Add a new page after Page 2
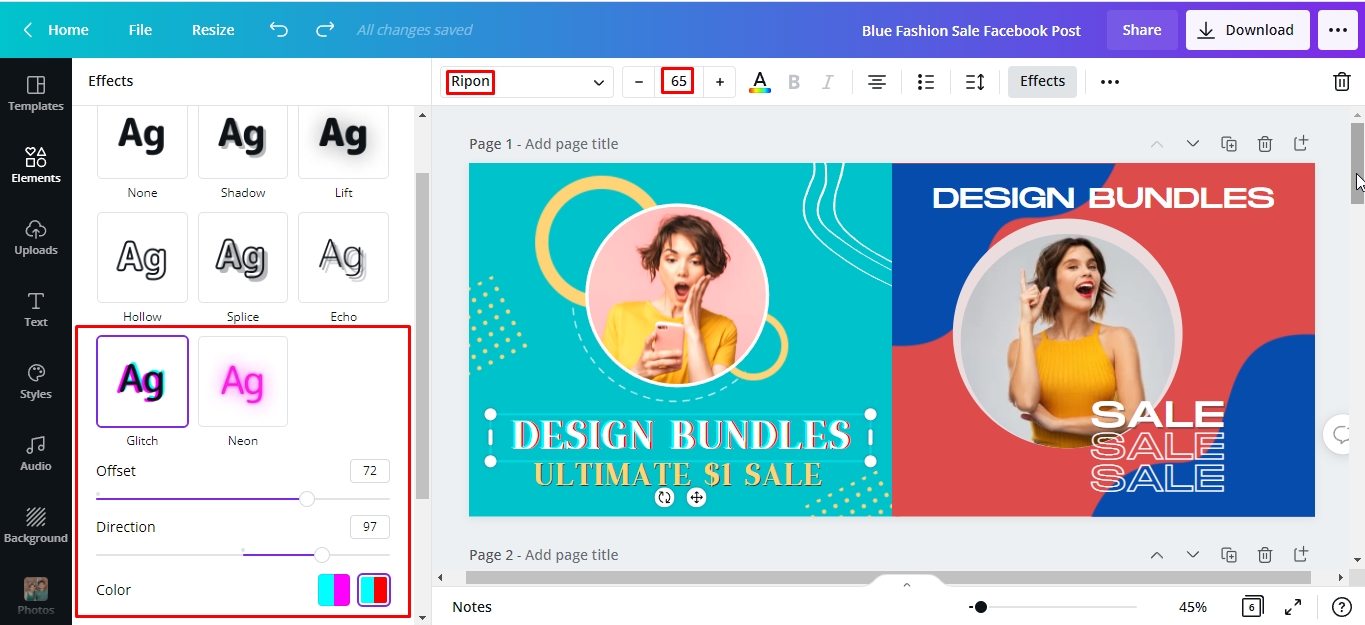Image resolution: width=1365 pixels, height=625 pixels. click(x=1301, y=555)
